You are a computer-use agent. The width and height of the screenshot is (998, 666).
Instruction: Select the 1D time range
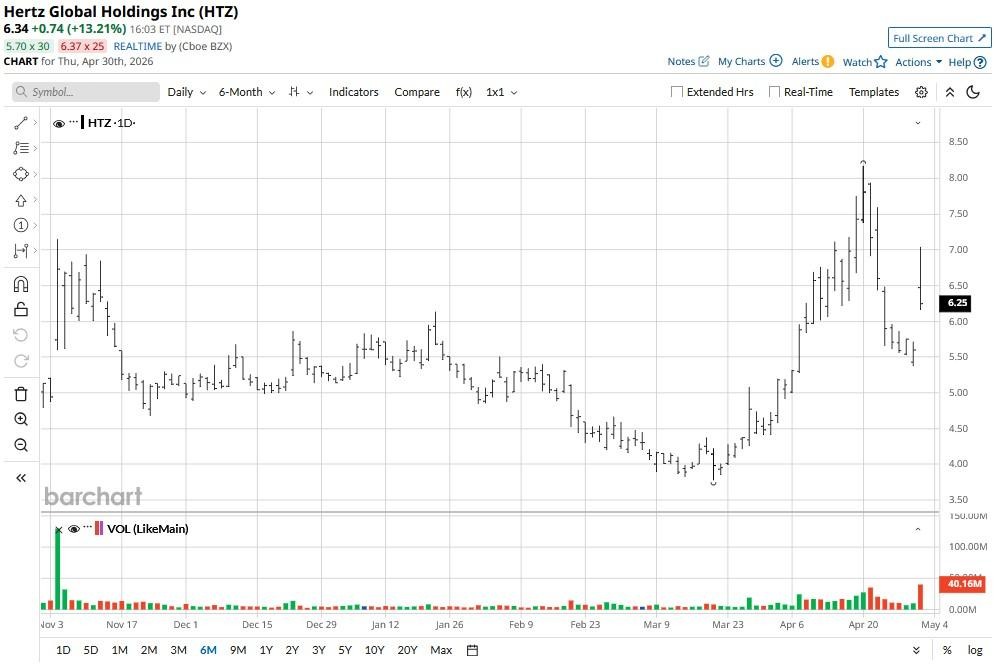point(63,651)
